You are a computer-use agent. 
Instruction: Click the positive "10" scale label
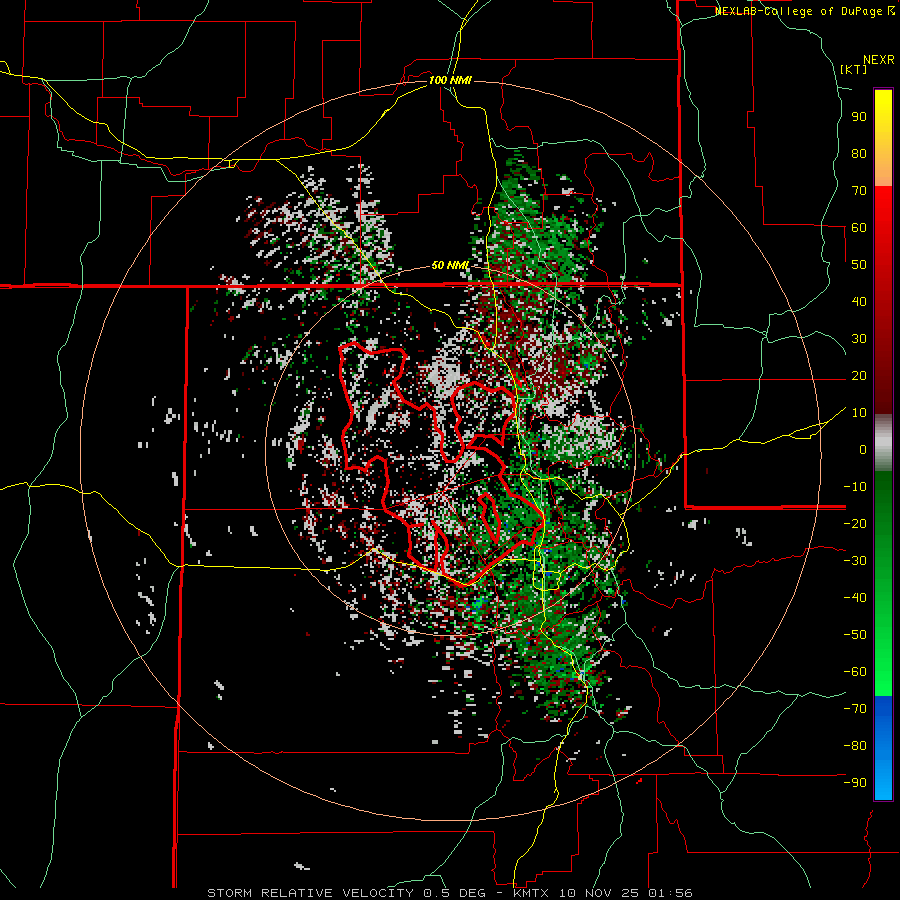point(859,413)
